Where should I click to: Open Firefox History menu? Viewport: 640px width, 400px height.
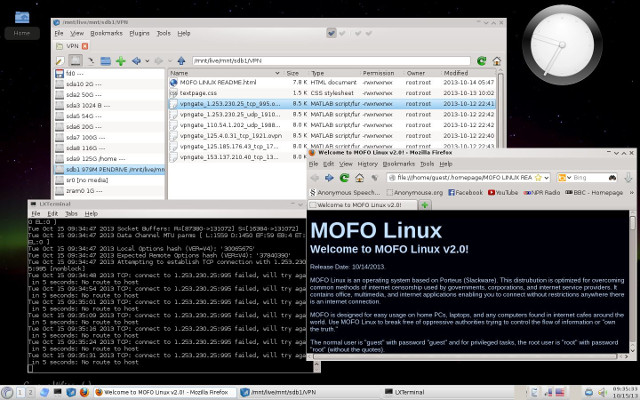click(x=367, y=164)
